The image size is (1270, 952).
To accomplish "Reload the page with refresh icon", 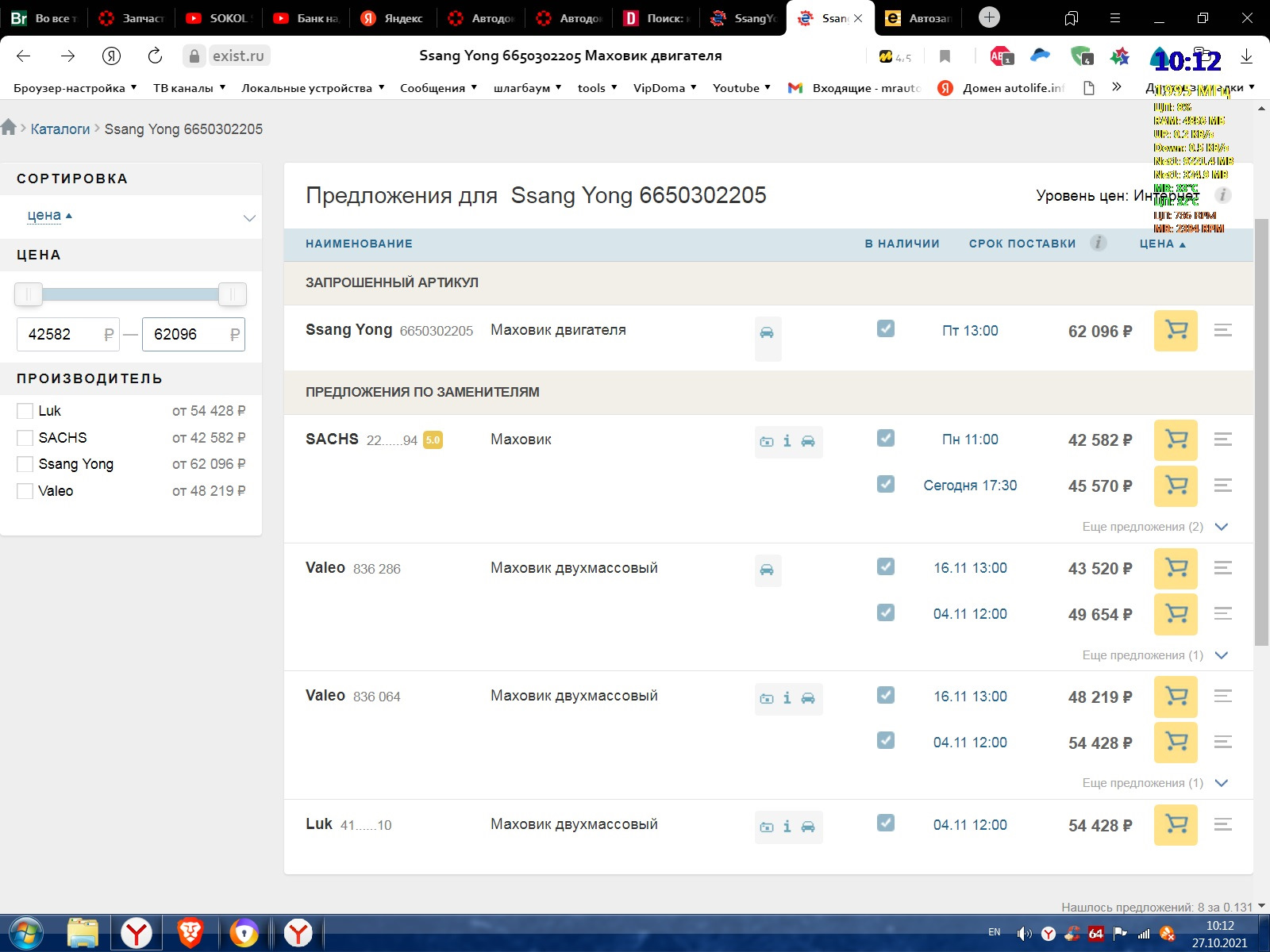I will point(155,56).
